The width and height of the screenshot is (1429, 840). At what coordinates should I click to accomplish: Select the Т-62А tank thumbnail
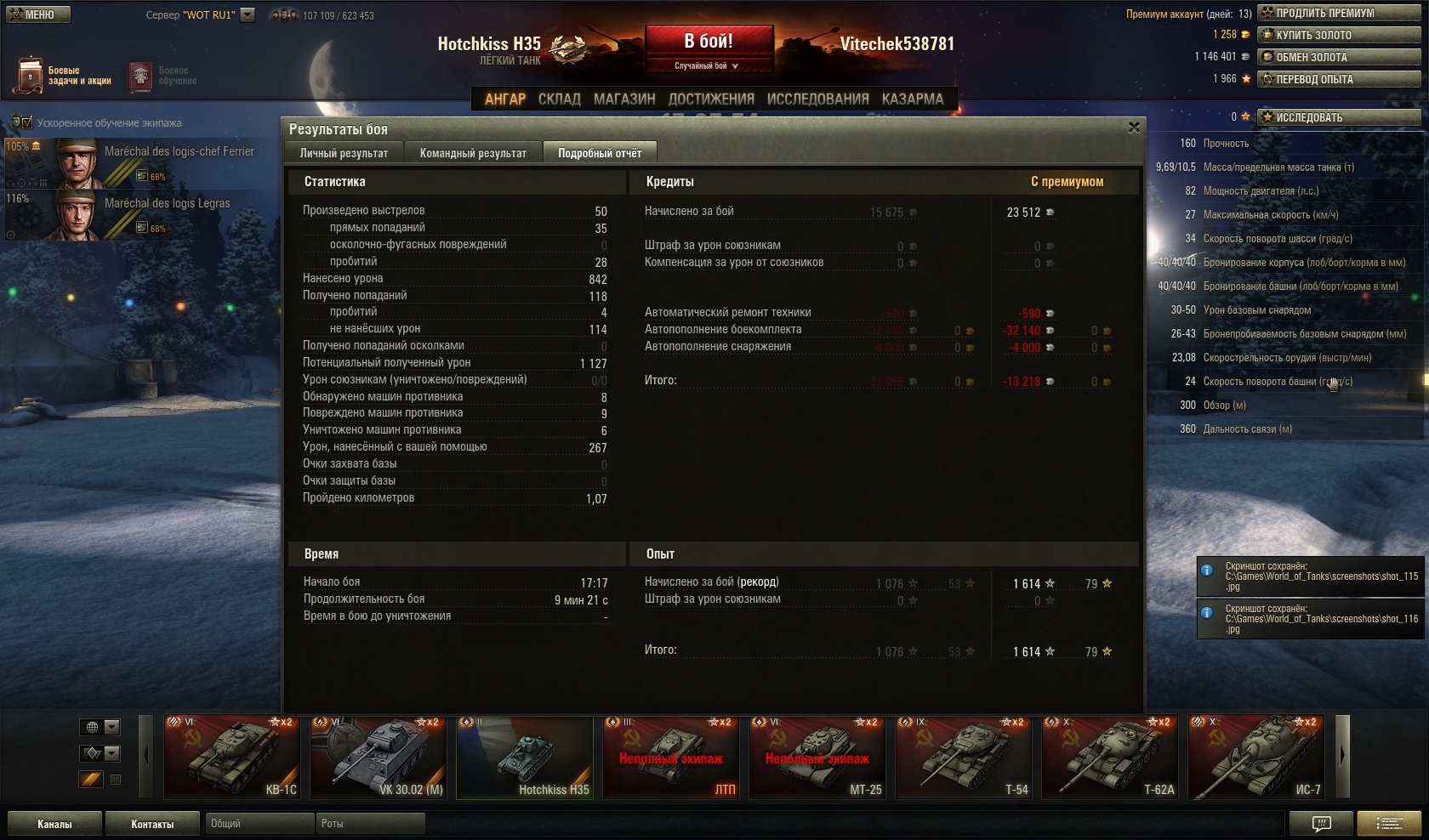(1110, 757)
